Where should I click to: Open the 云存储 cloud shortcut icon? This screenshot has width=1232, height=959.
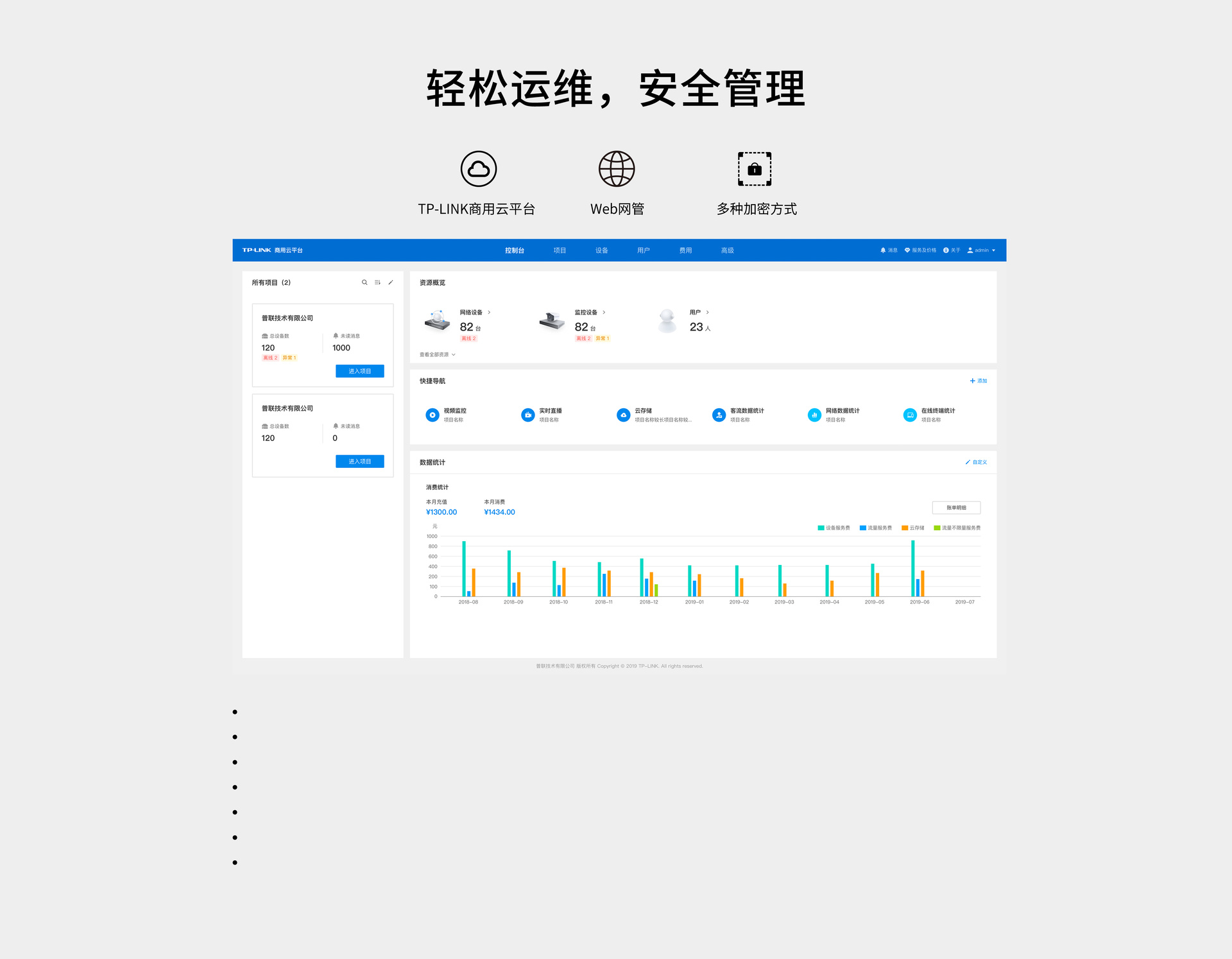coord(623,415)
